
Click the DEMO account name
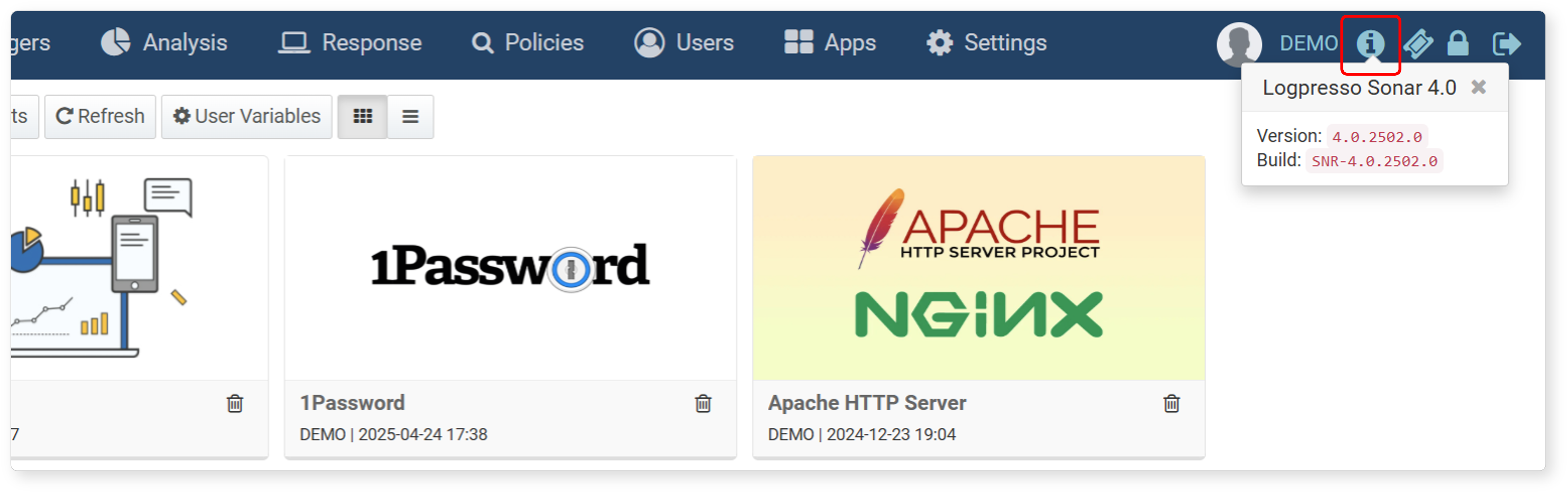(x=1309, y=43)
